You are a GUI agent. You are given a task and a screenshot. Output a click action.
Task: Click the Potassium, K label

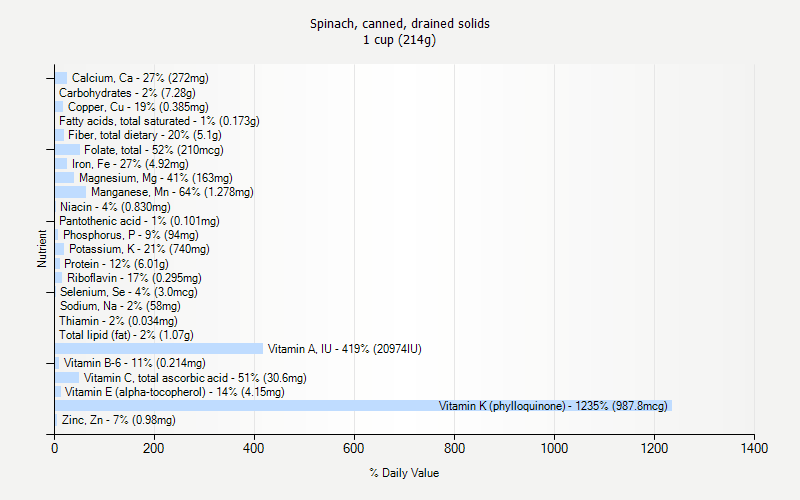click(139, 249)
